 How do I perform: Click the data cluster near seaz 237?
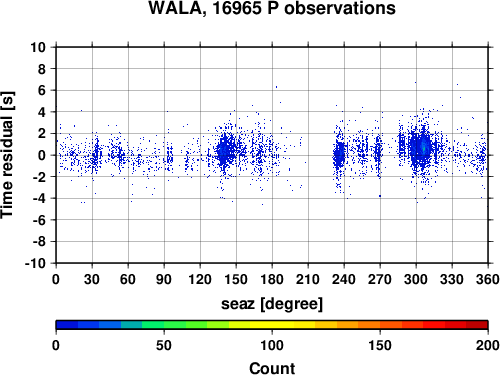click(x=339, y=155)
